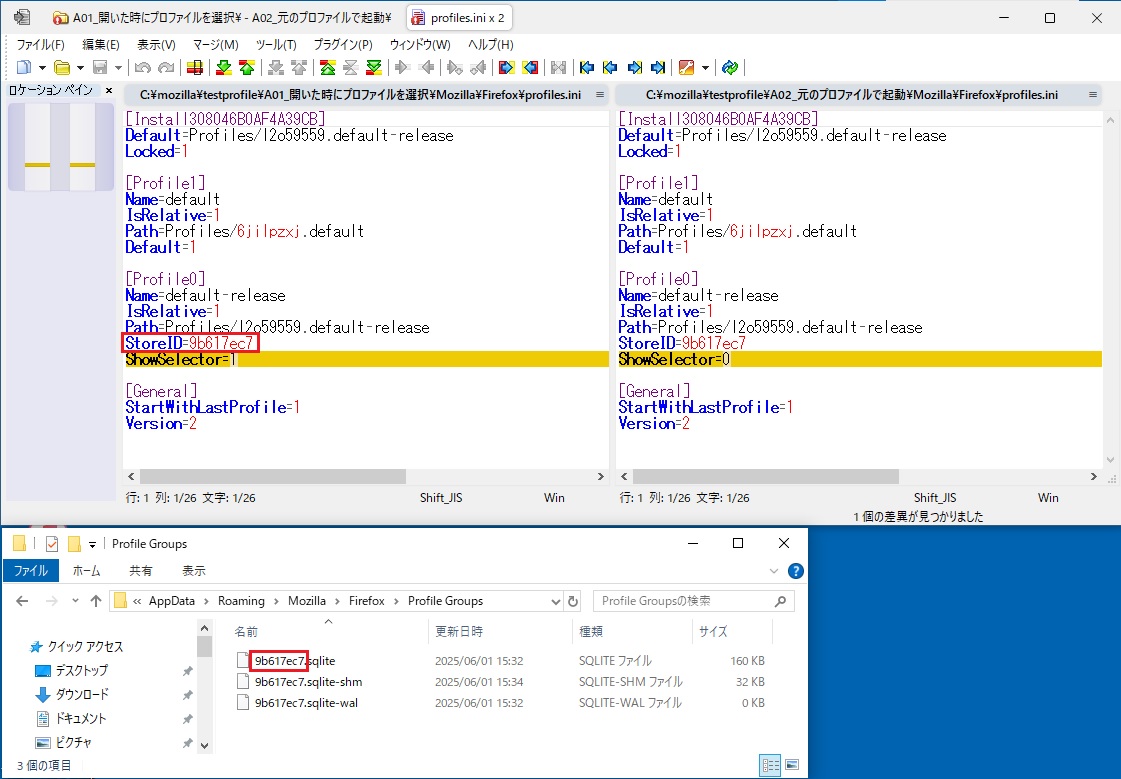This screenshot has height=779, width=1121.
Task: Go up one folder level in Explorer
Action: pos(96,601)
